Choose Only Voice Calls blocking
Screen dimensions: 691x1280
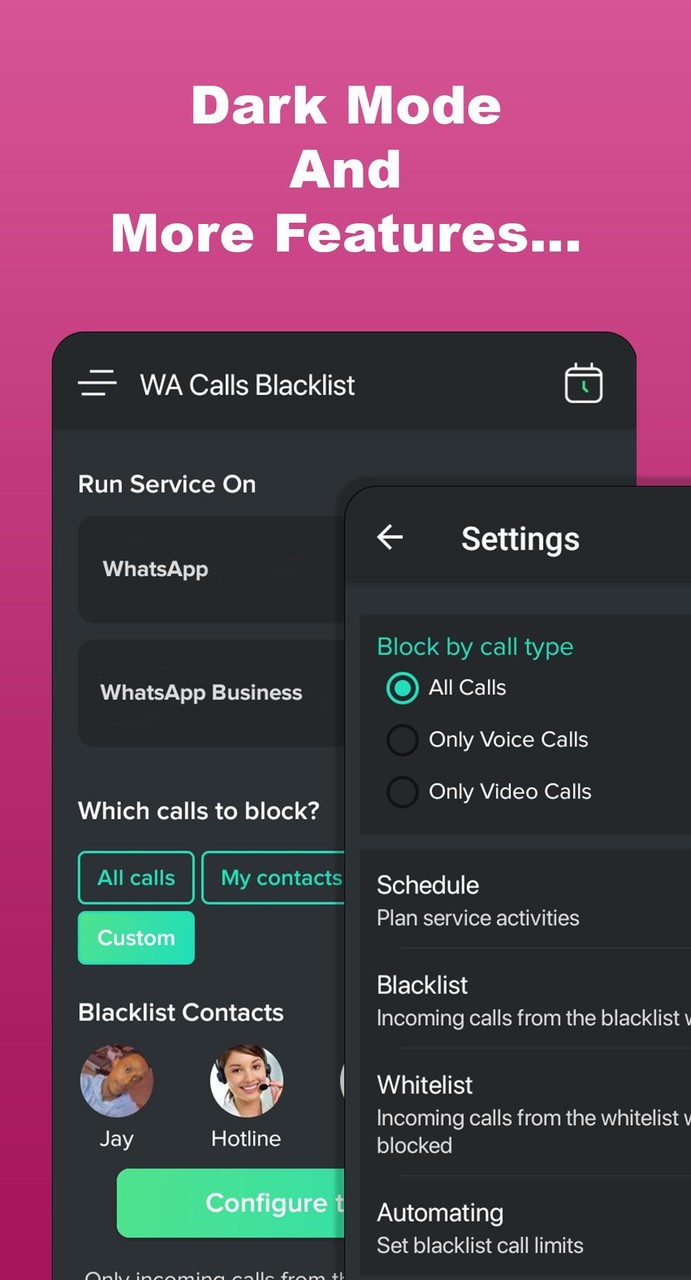coord(402,740)
